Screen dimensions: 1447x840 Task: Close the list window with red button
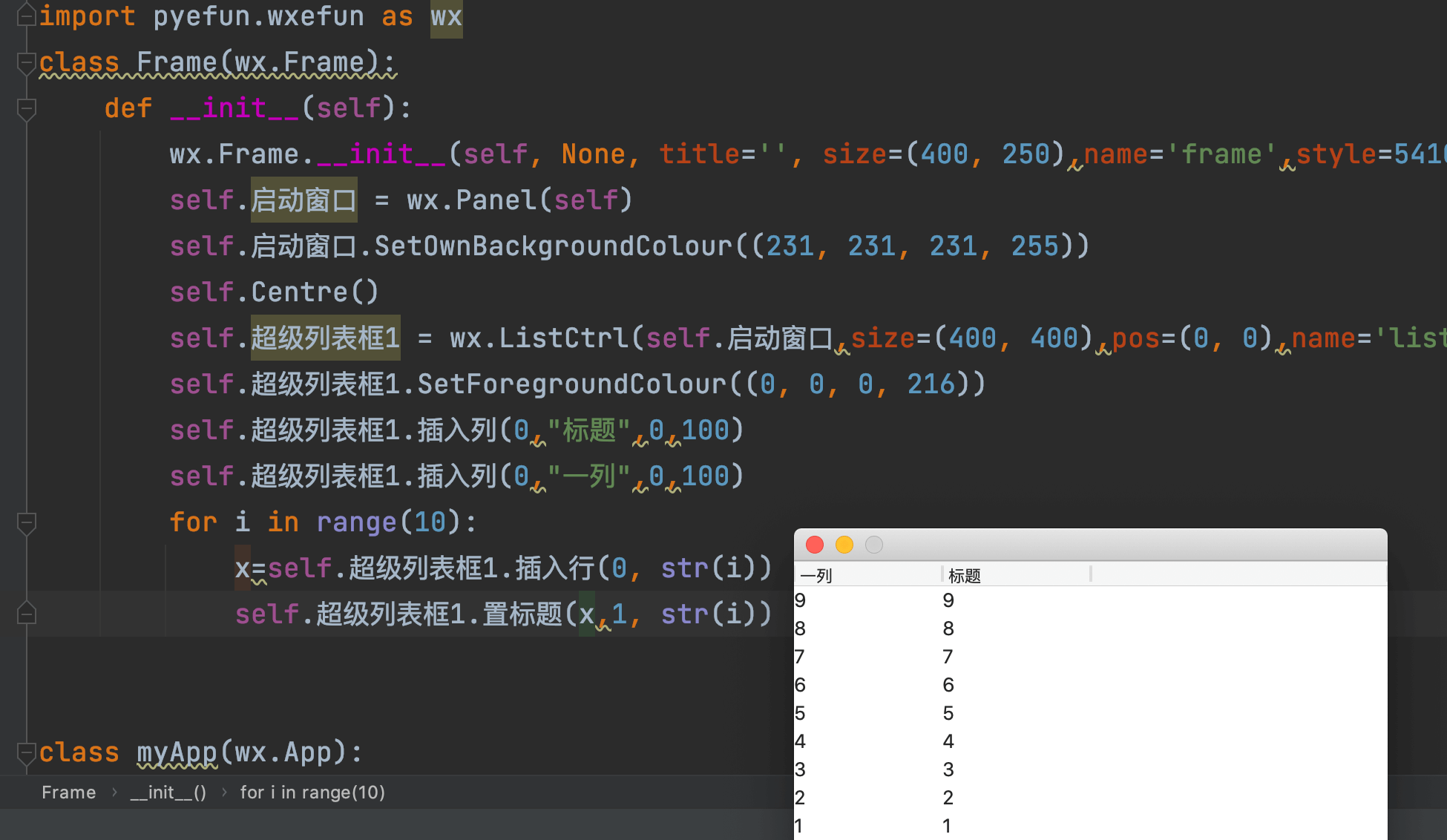click(x=815, y=545)
